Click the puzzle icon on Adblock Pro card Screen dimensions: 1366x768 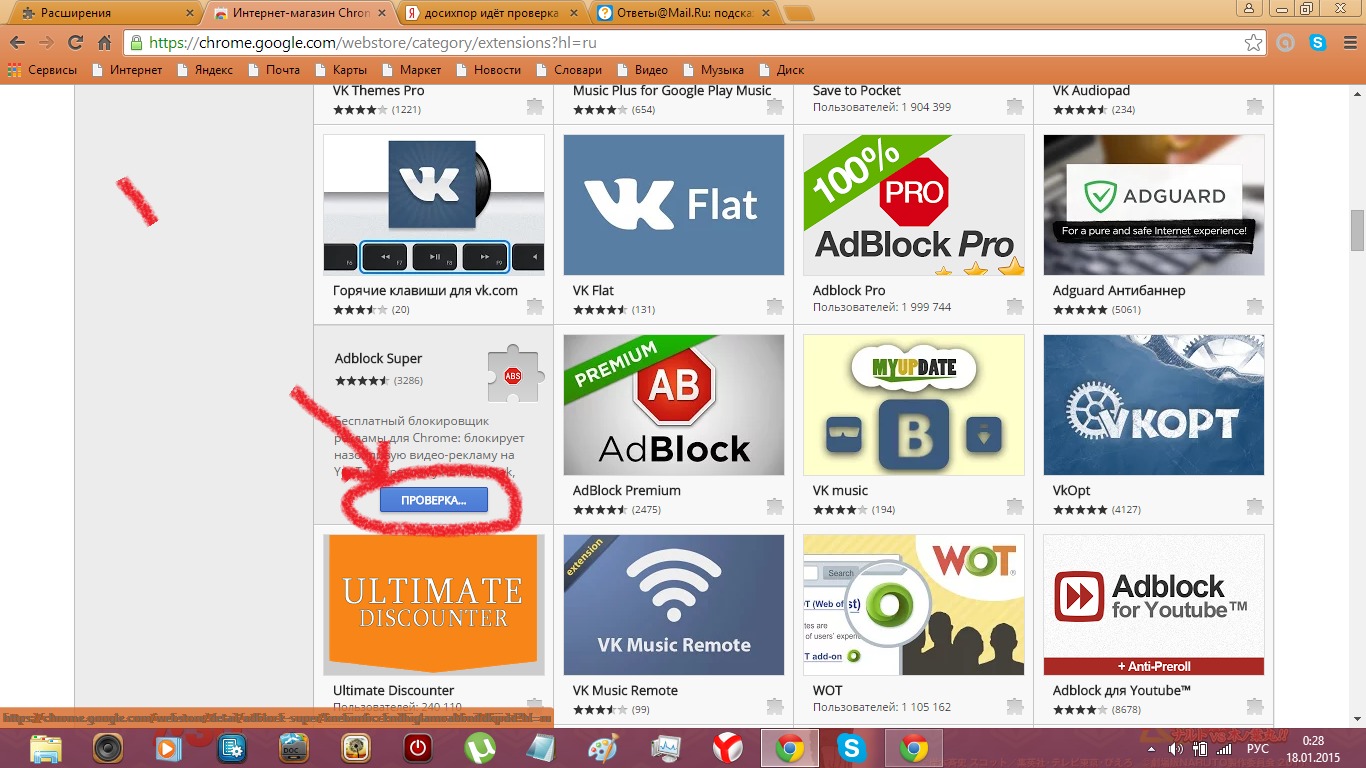[1015, 306]
